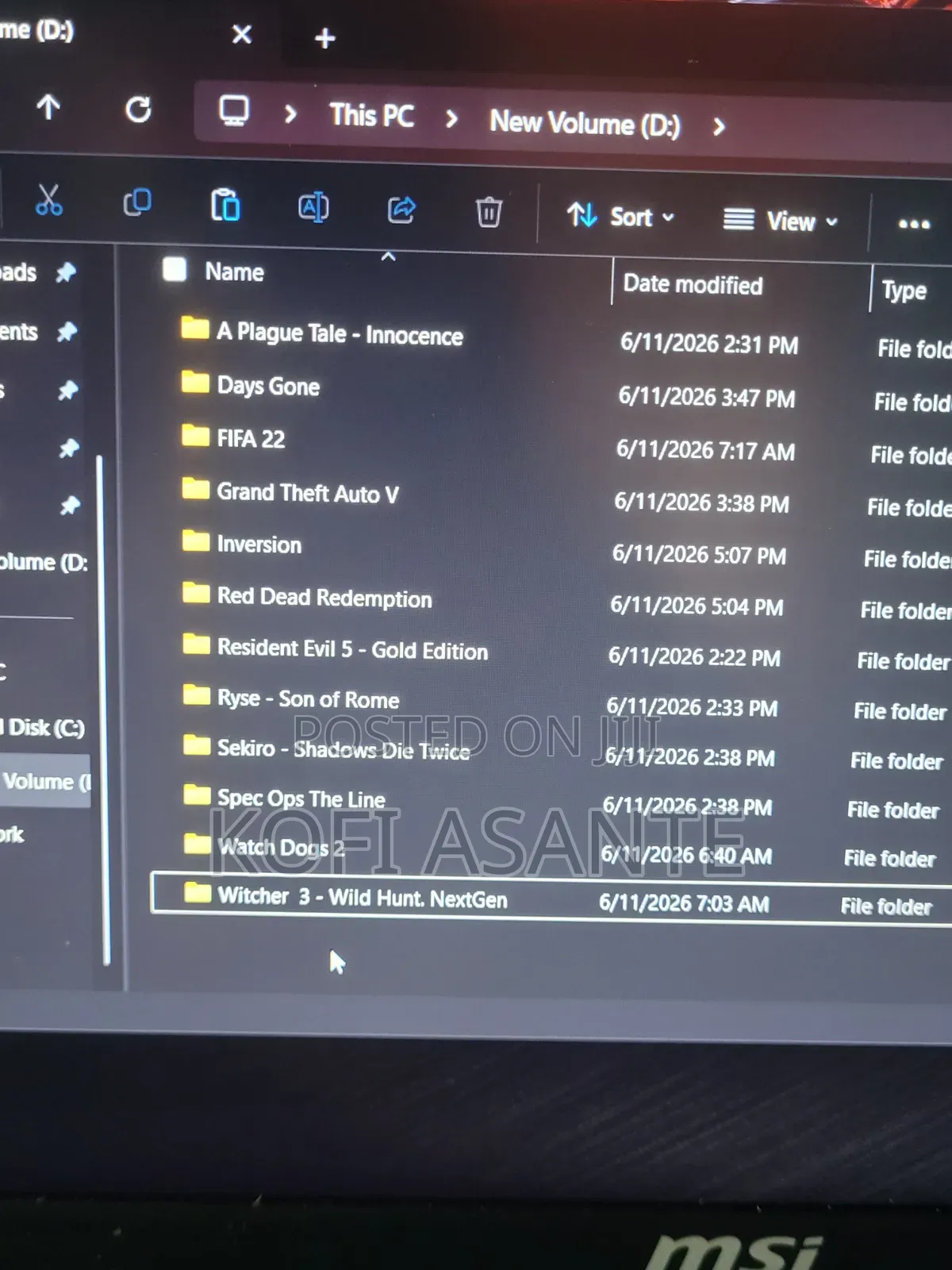This screenshot has height=1270, width=952.
Task: Click New Volume (D:) breadcrumb
Action: click(585, 123)
